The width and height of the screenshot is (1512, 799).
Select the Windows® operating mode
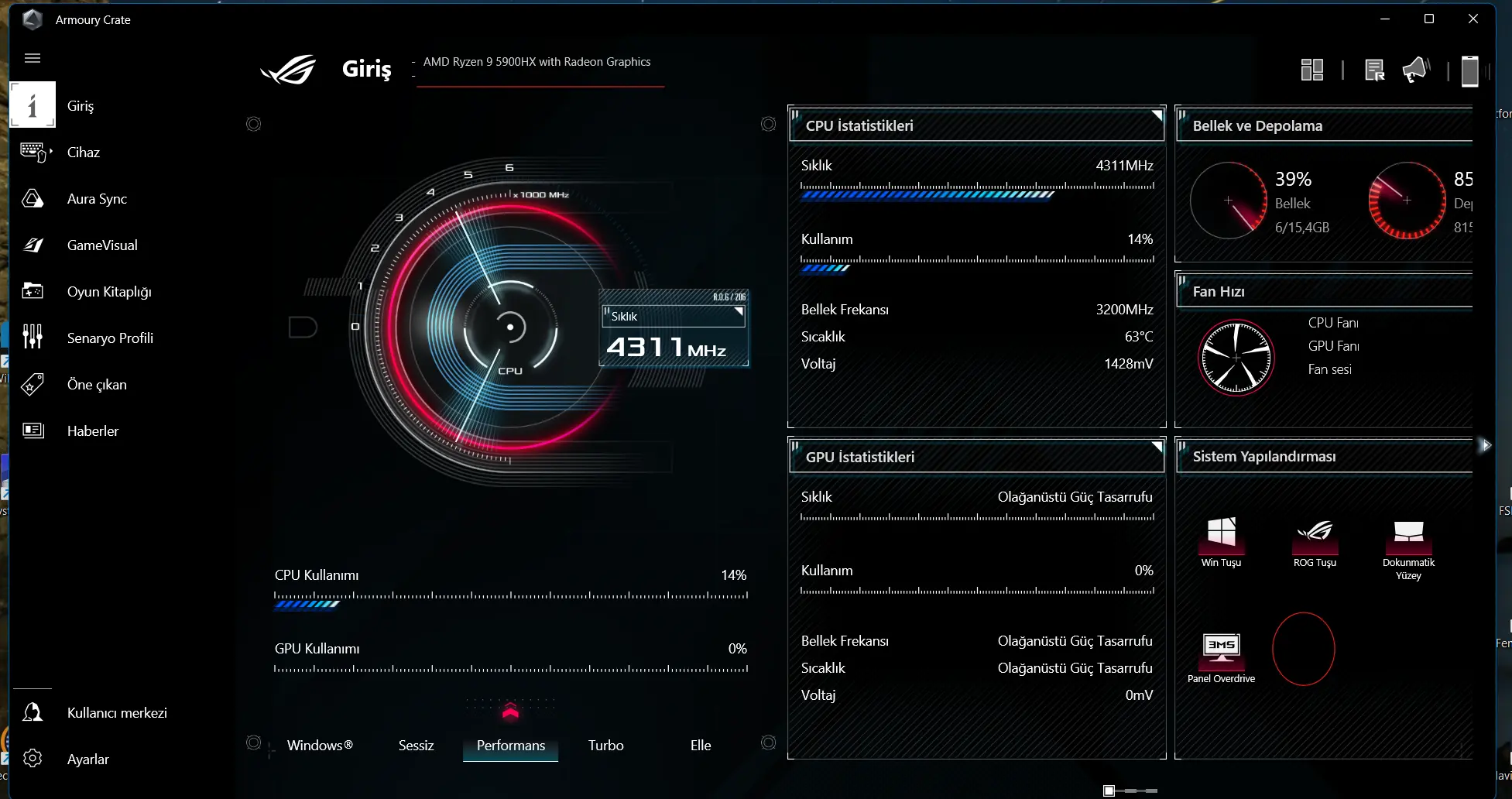point(320,745)
